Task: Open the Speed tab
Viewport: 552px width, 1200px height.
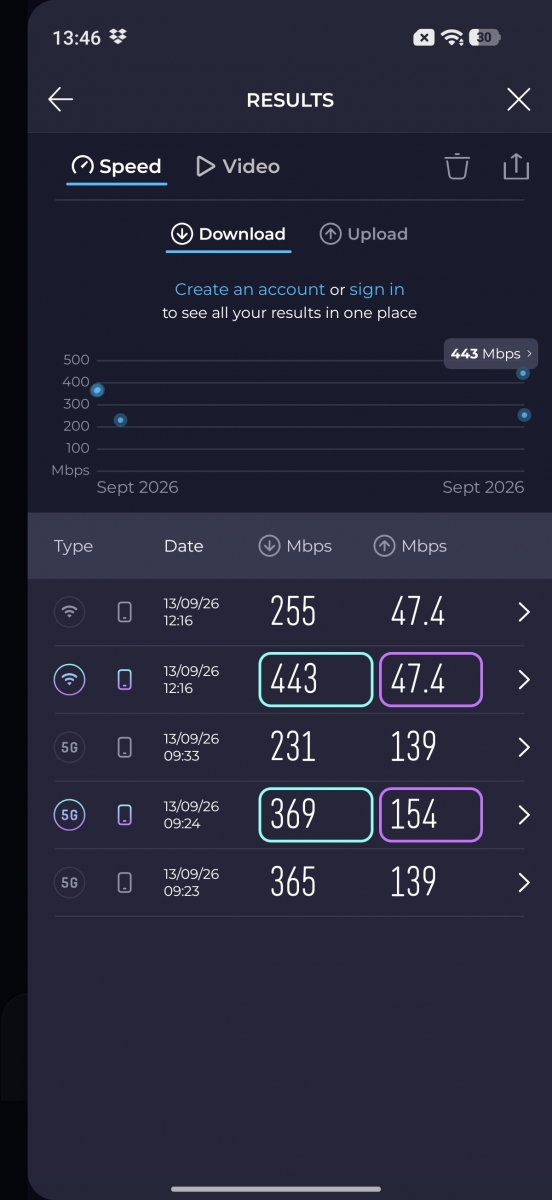Action: click(116, 166)
